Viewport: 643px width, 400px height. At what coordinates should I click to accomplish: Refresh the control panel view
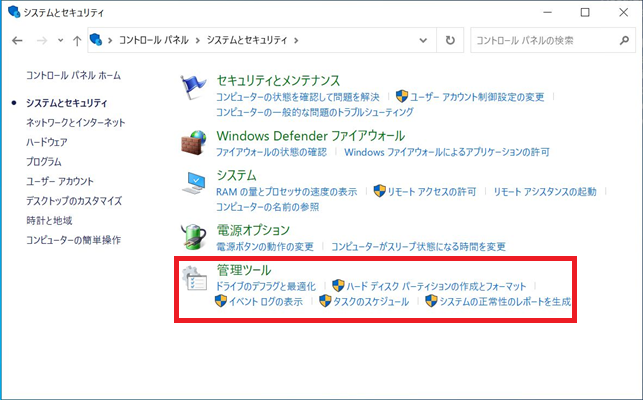[x=450, y=40]
